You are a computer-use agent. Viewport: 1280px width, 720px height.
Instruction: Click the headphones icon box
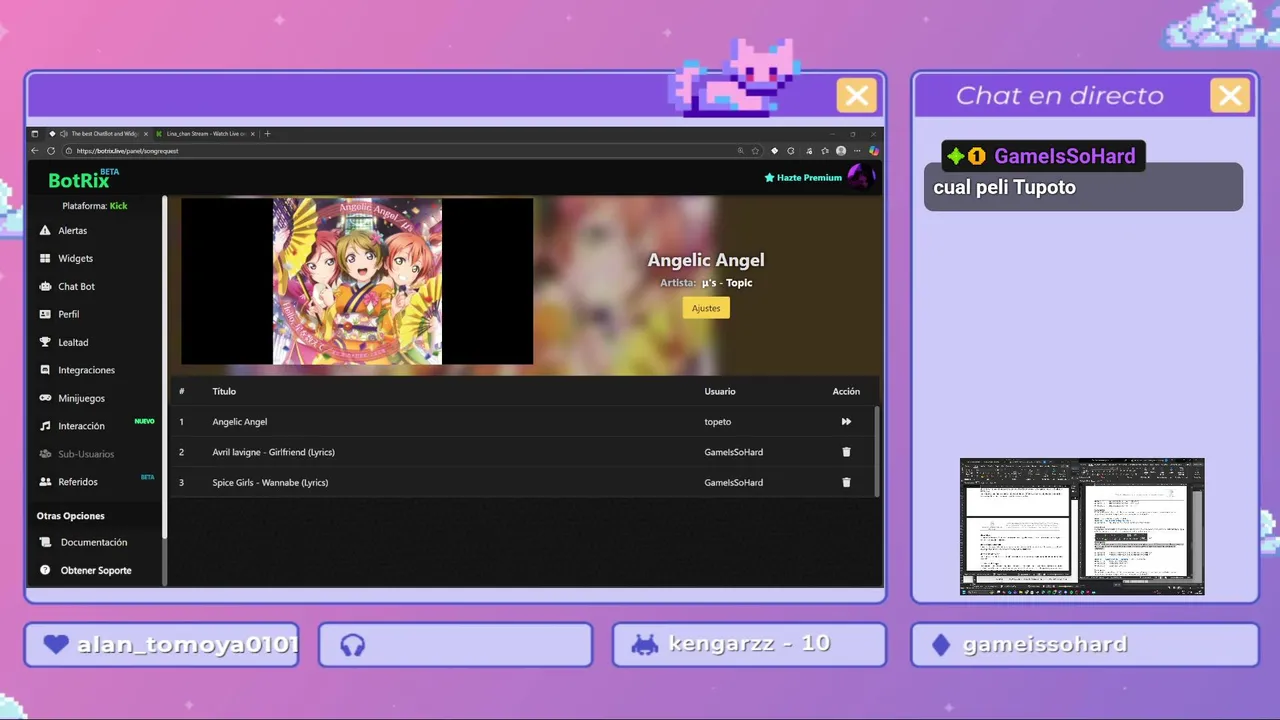pyautogui.click(x=455, y=645)
